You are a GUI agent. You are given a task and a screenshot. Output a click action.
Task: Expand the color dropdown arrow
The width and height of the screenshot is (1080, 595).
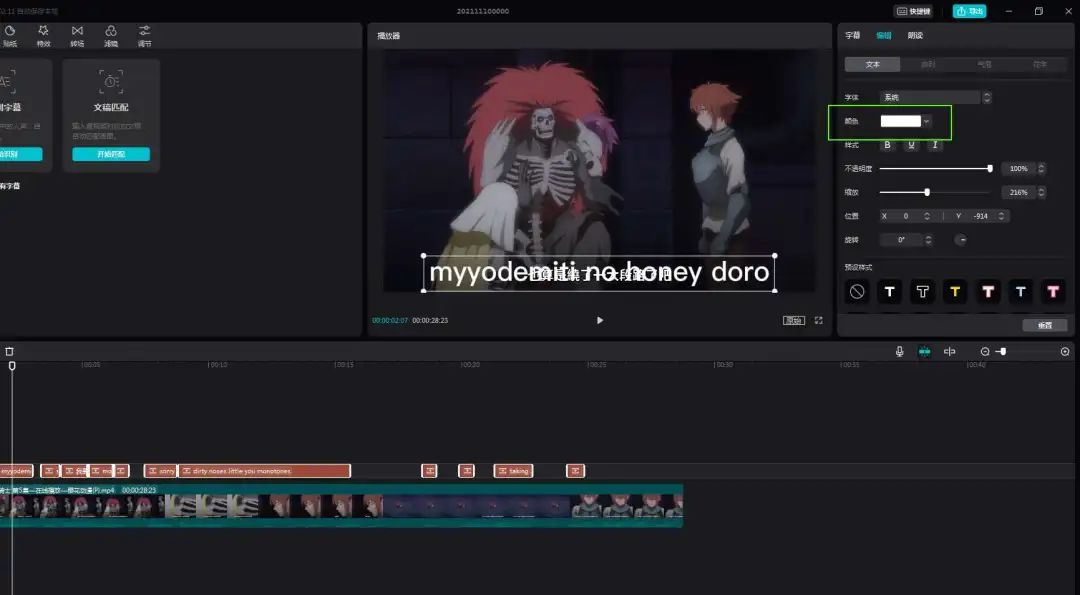coord(926,121)
